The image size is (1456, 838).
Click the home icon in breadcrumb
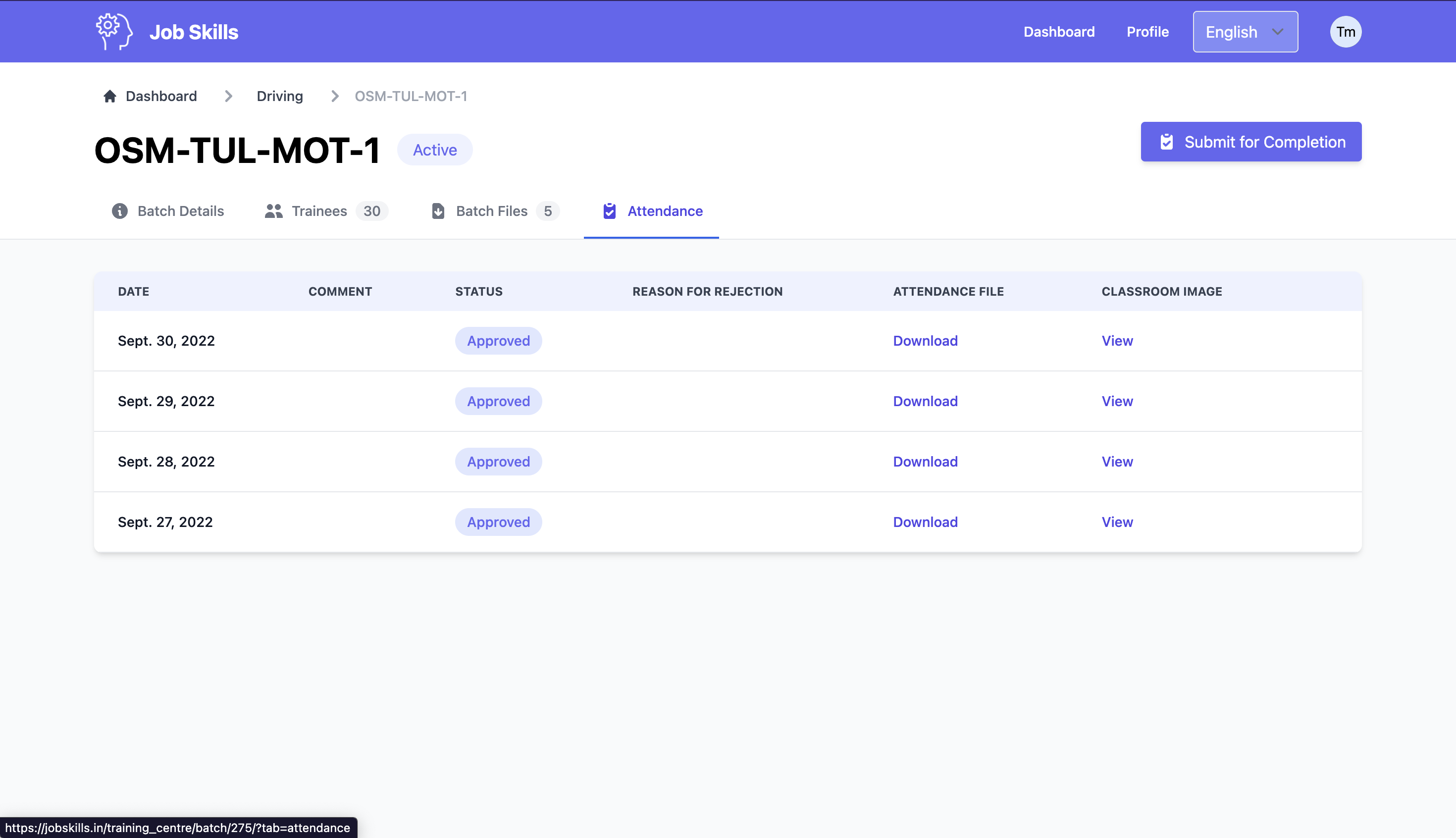110,96
